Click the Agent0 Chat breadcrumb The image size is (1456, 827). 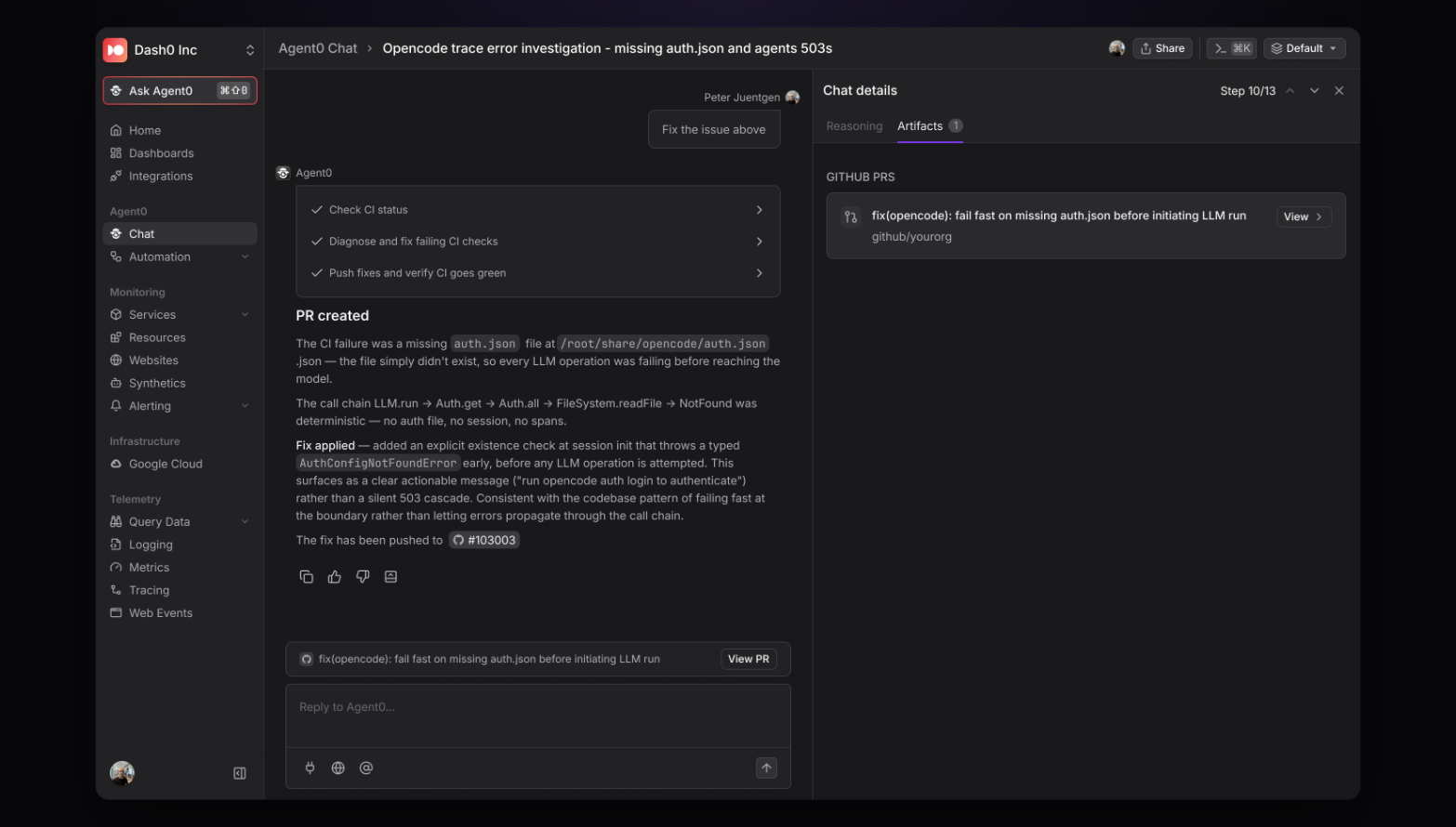318,48
